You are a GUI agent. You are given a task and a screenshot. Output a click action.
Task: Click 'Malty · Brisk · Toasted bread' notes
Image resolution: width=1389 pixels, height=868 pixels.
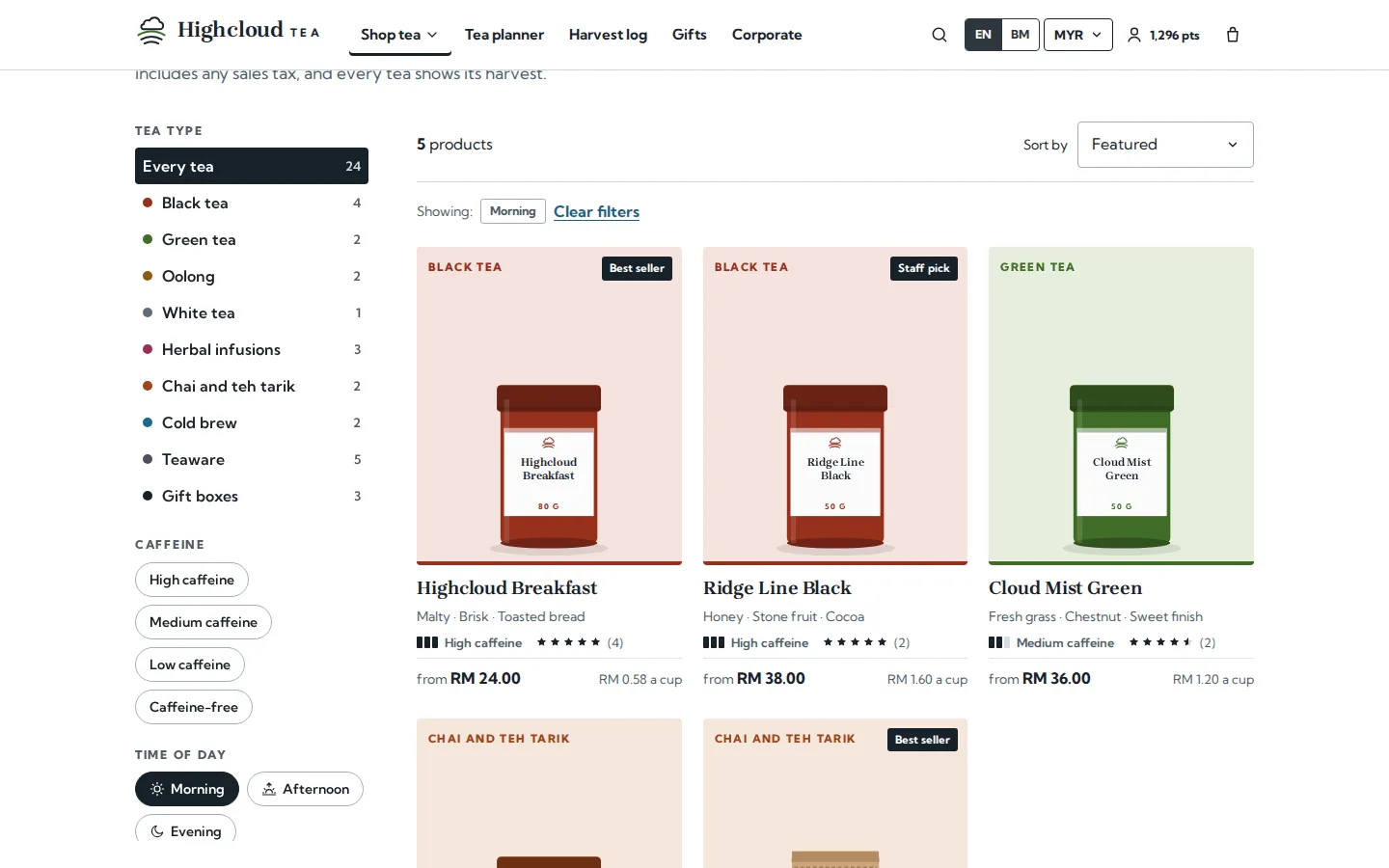(501, 616)
